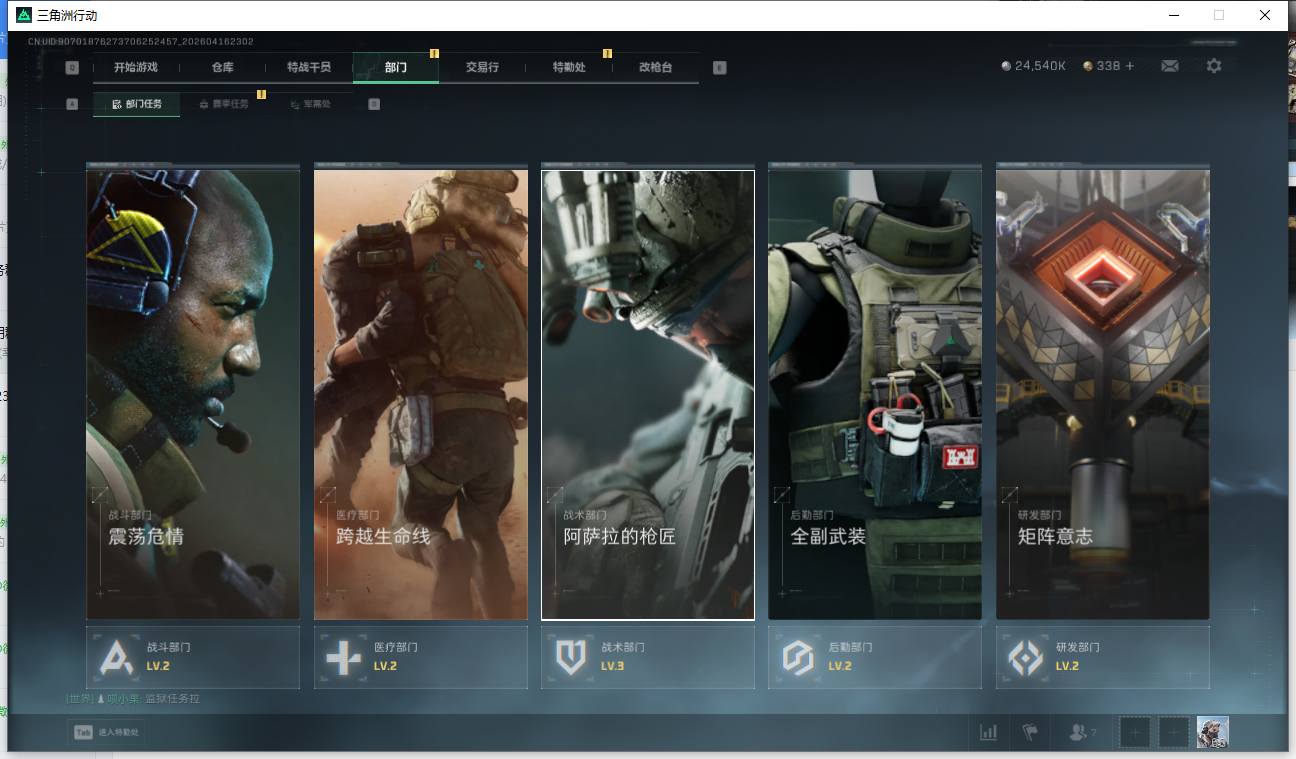Click the expand arrow icon on 震荡危情 card
1296x759 pixels.
[100, 495]
